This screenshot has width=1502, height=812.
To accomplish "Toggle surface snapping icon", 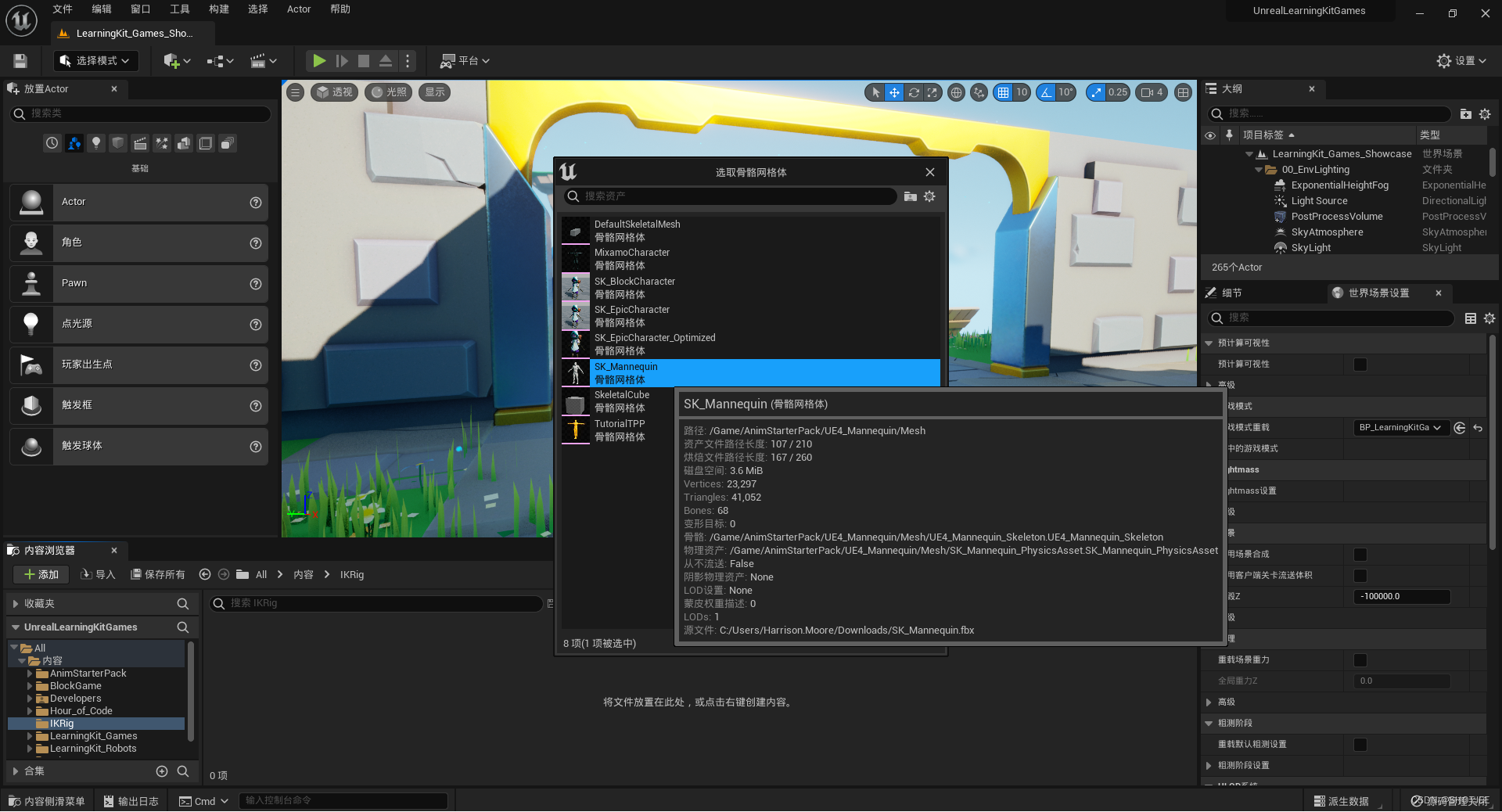I will (x=979, y=92).
